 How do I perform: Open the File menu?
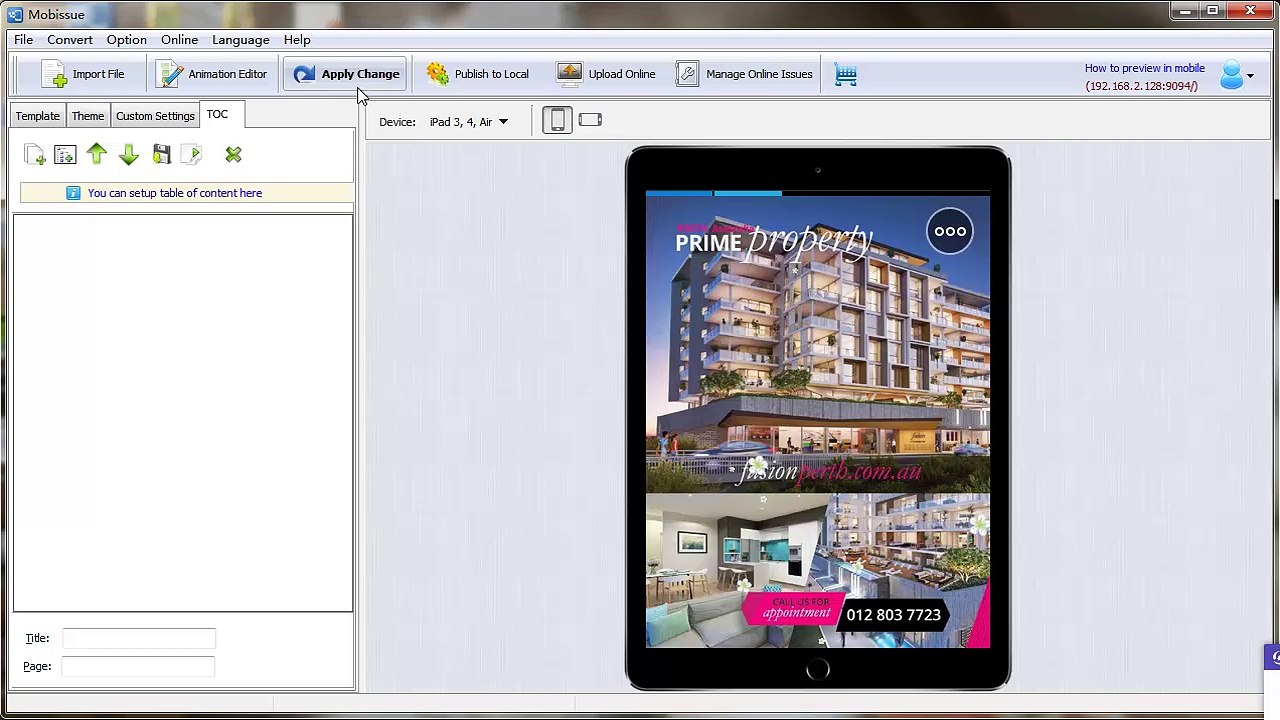(x=23, y=40)
